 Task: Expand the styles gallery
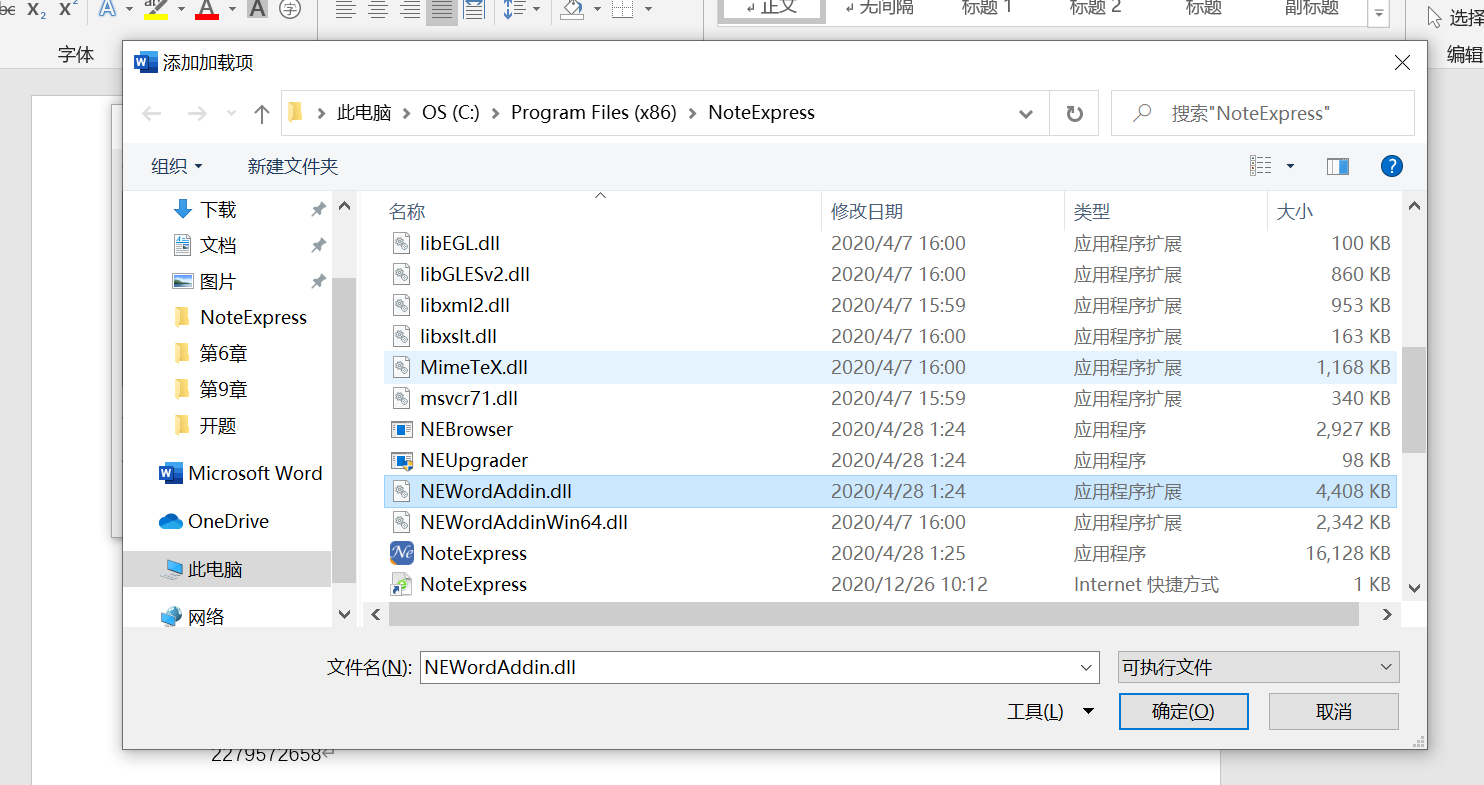point(1380,14)
